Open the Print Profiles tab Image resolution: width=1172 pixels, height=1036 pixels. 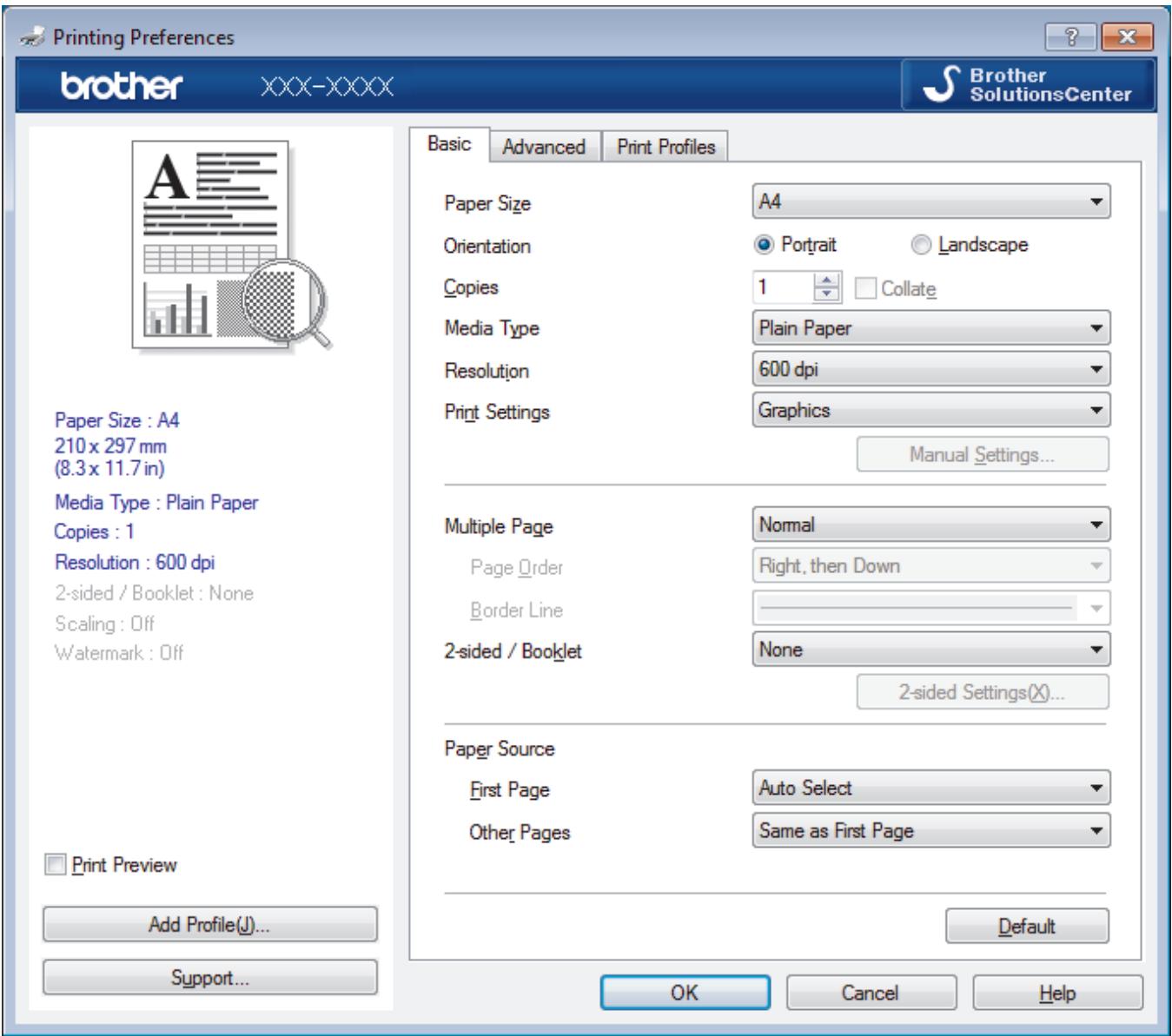(x=665, y=147)
